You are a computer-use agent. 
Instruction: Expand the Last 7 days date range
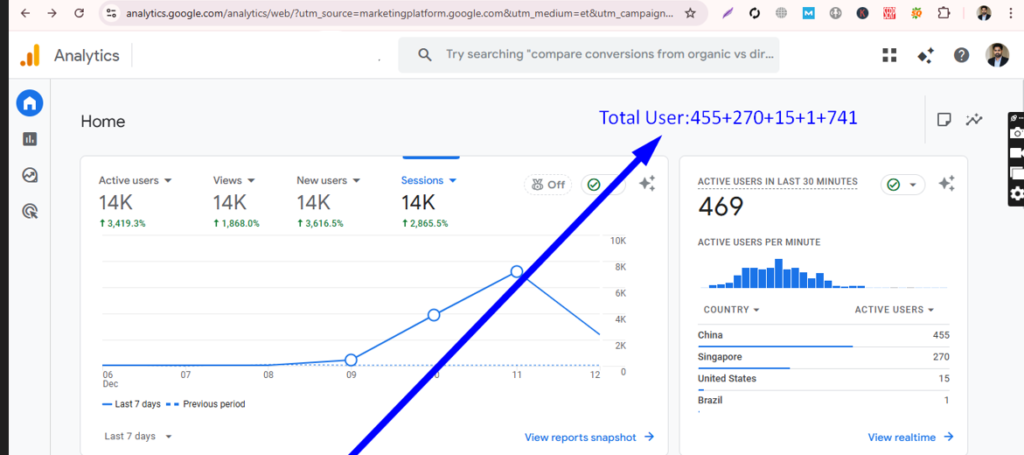pos(138,436)
